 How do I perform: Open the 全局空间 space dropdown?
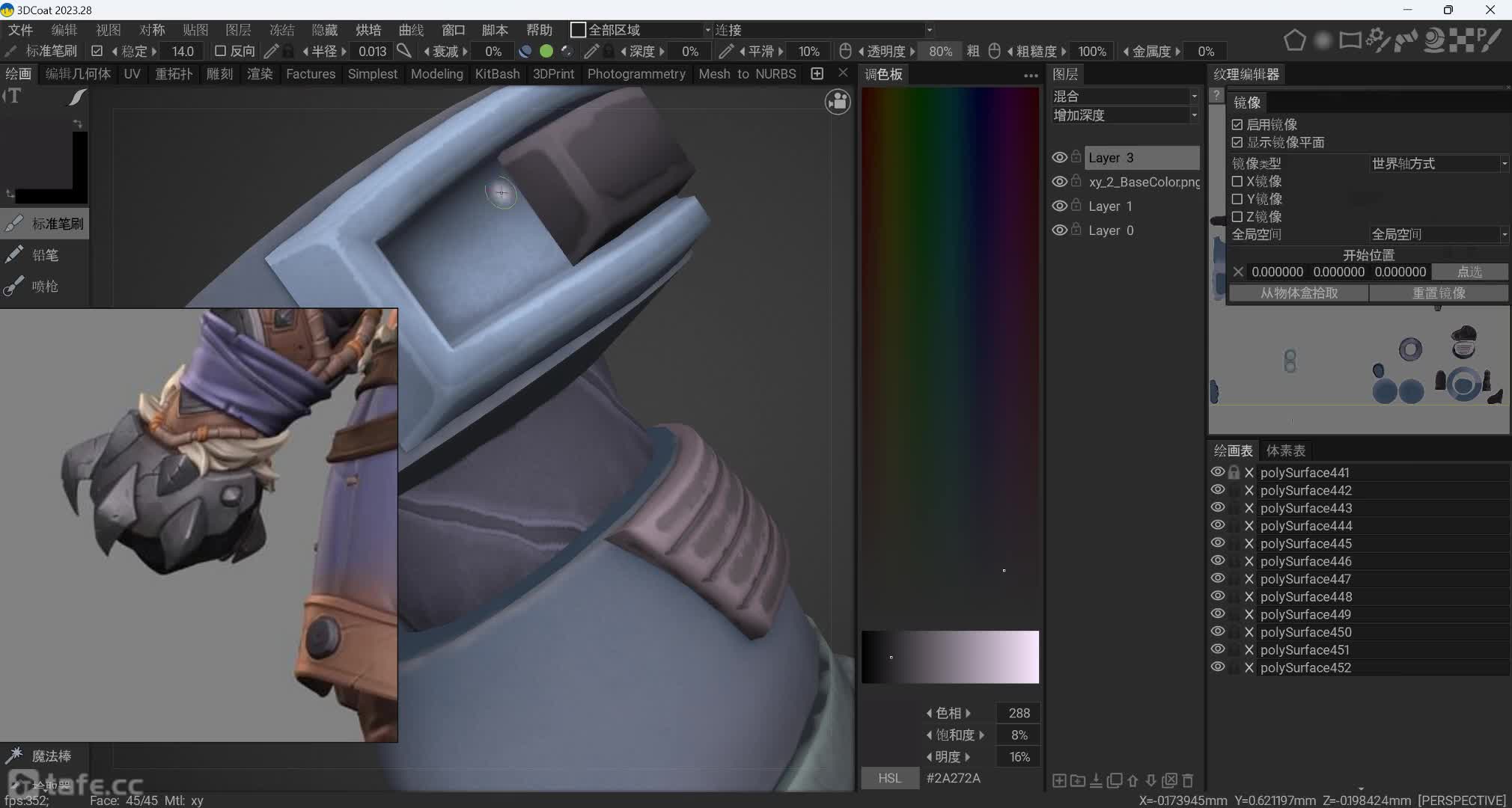1439,235
